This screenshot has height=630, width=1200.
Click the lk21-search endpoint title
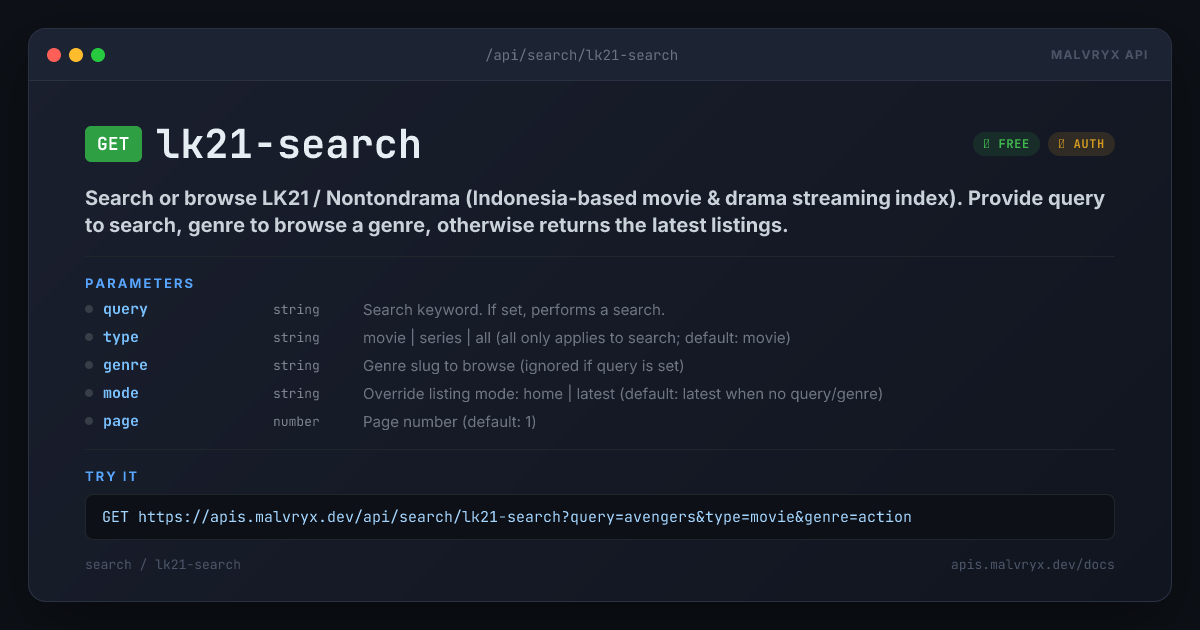click(288, 145)
